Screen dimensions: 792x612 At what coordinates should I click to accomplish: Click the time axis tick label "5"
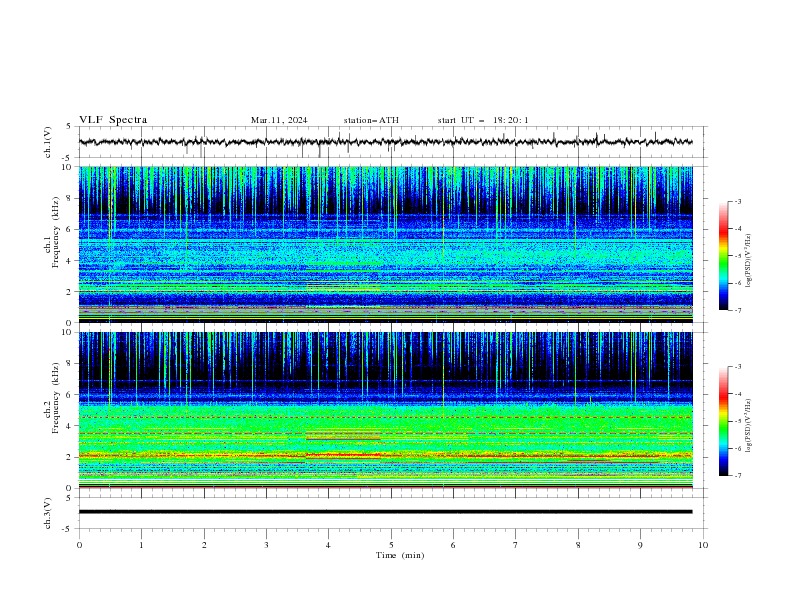391,545
